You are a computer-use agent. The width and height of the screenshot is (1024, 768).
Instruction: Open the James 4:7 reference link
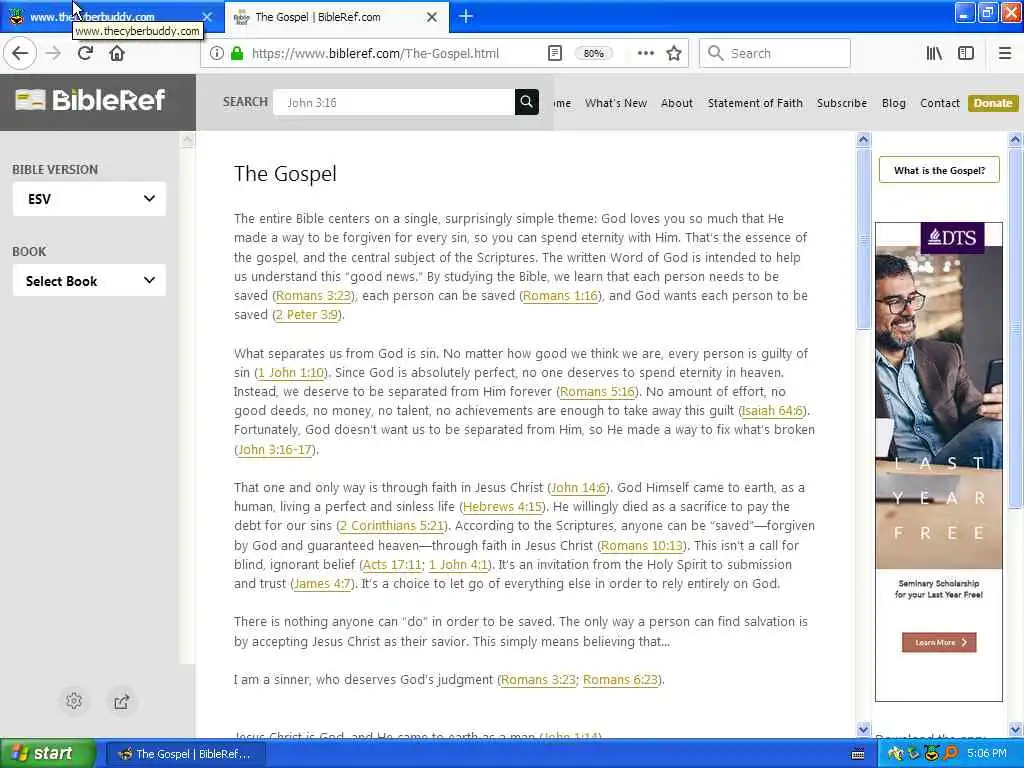(323, 583)
